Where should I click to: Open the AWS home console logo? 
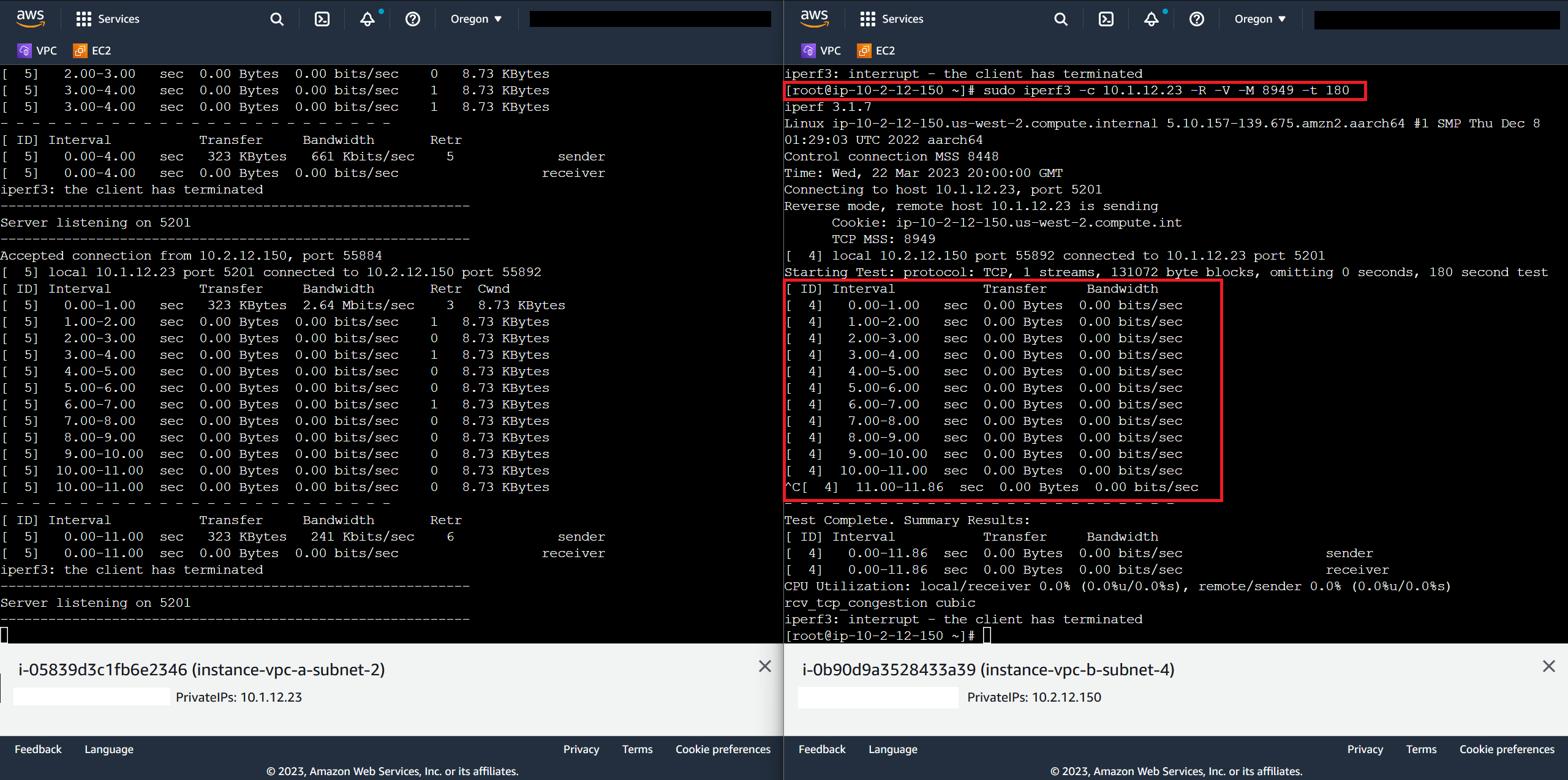click(x=30, y=18)
